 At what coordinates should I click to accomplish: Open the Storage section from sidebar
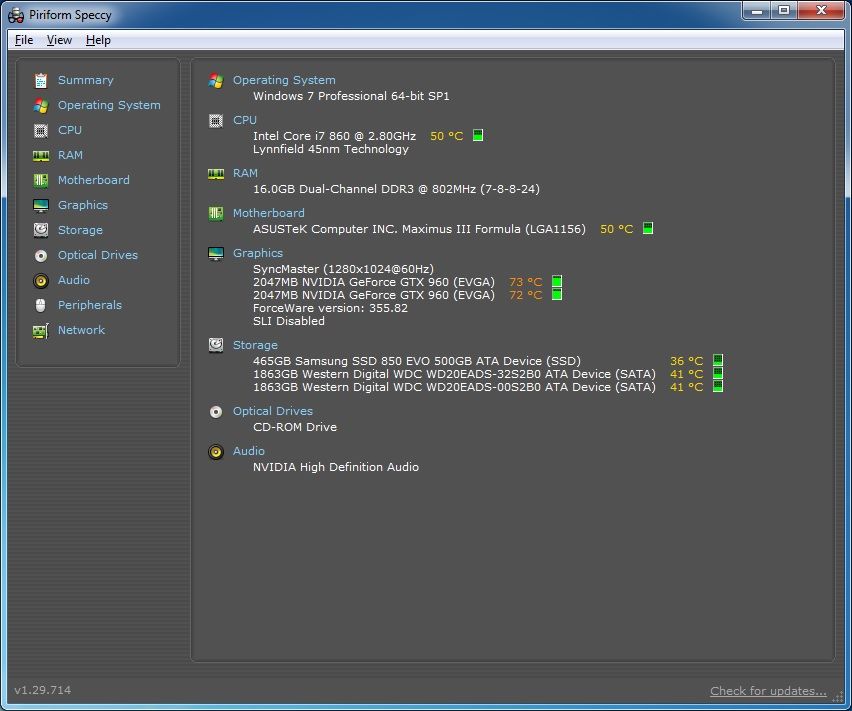click(x=80, y=230)
